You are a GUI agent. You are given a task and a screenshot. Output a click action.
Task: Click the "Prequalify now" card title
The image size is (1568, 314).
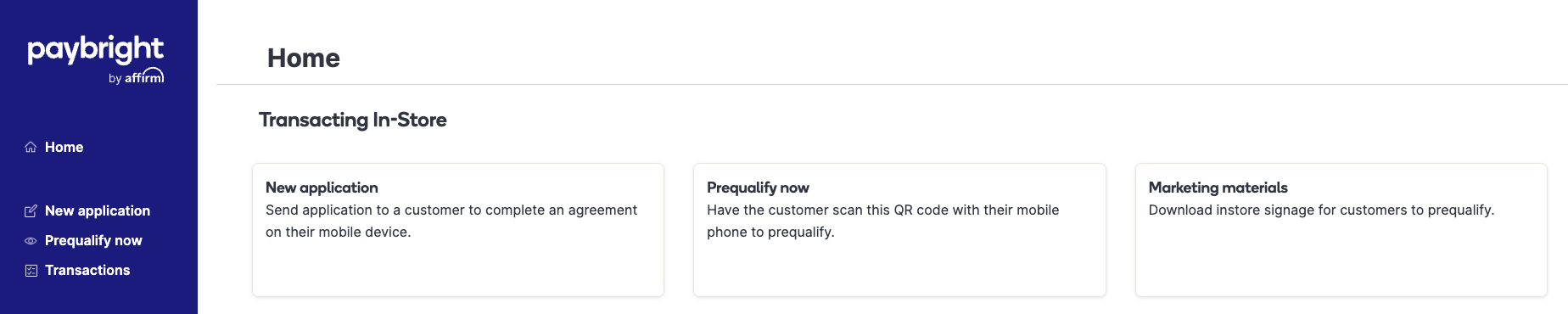point(758,188)
